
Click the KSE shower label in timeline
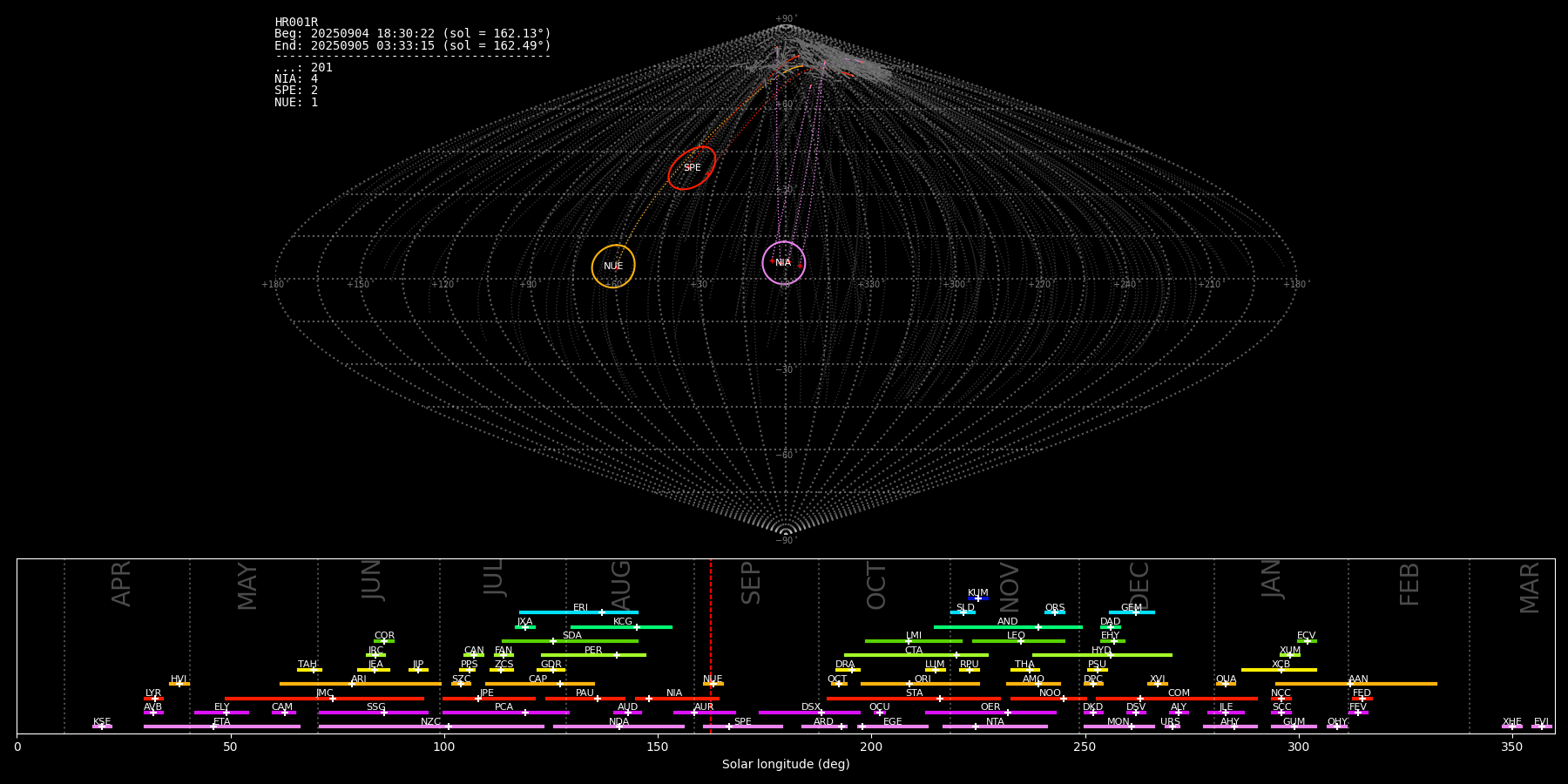102,722
